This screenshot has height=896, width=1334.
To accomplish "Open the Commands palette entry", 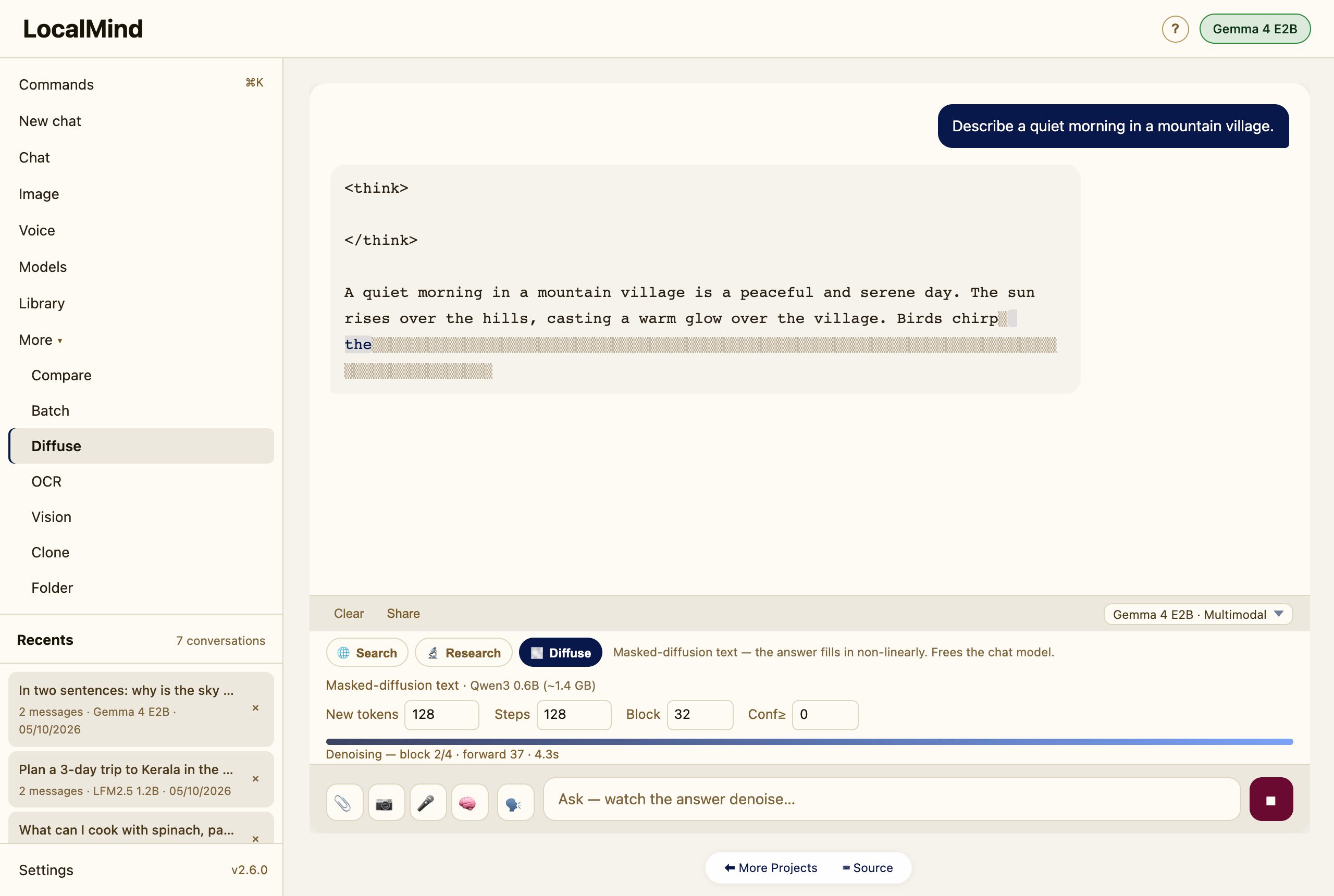I will point(141,84).
